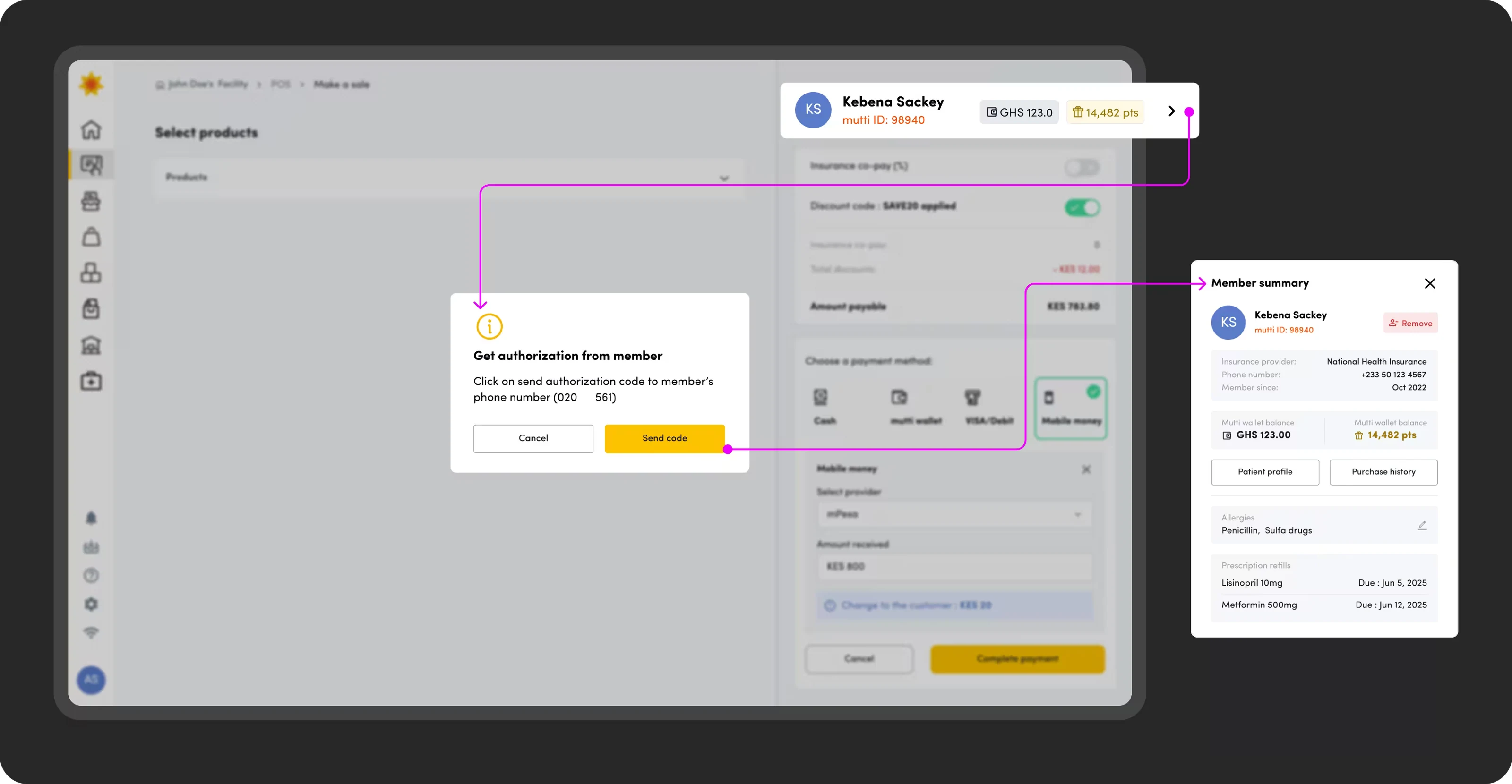Open the settings gear icon in sidebar

(x=91, y=604)
